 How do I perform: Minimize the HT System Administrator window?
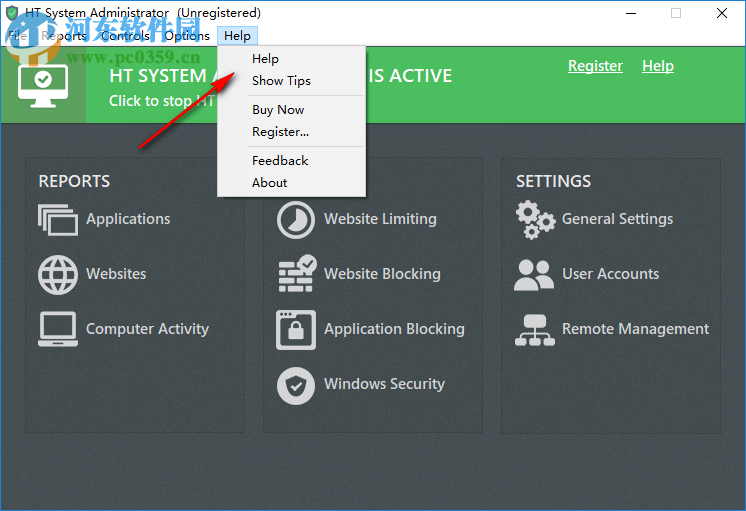point(631,13)
